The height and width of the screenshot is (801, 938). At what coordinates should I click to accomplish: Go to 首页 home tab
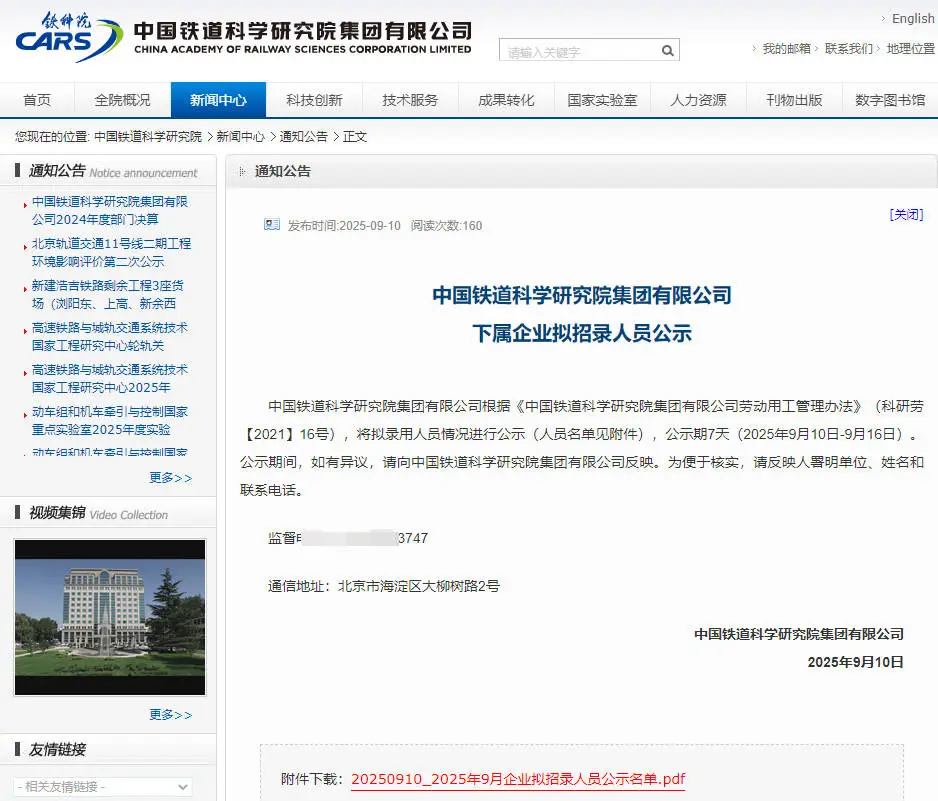coord(37,100)
